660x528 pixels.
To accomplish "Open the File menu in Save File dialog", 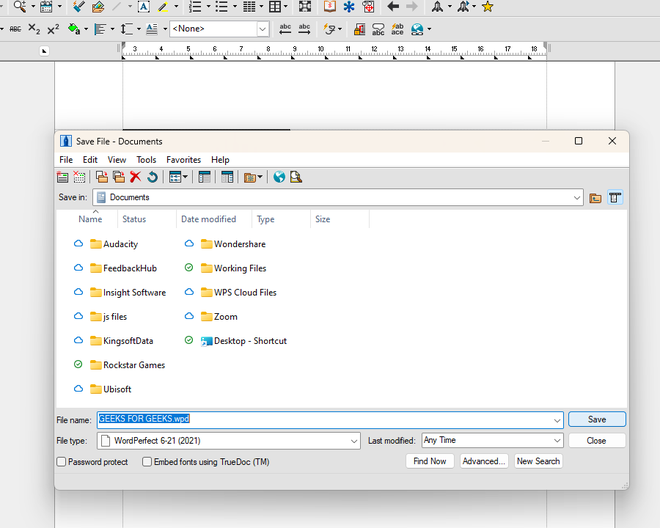I will tap(66, 160).
